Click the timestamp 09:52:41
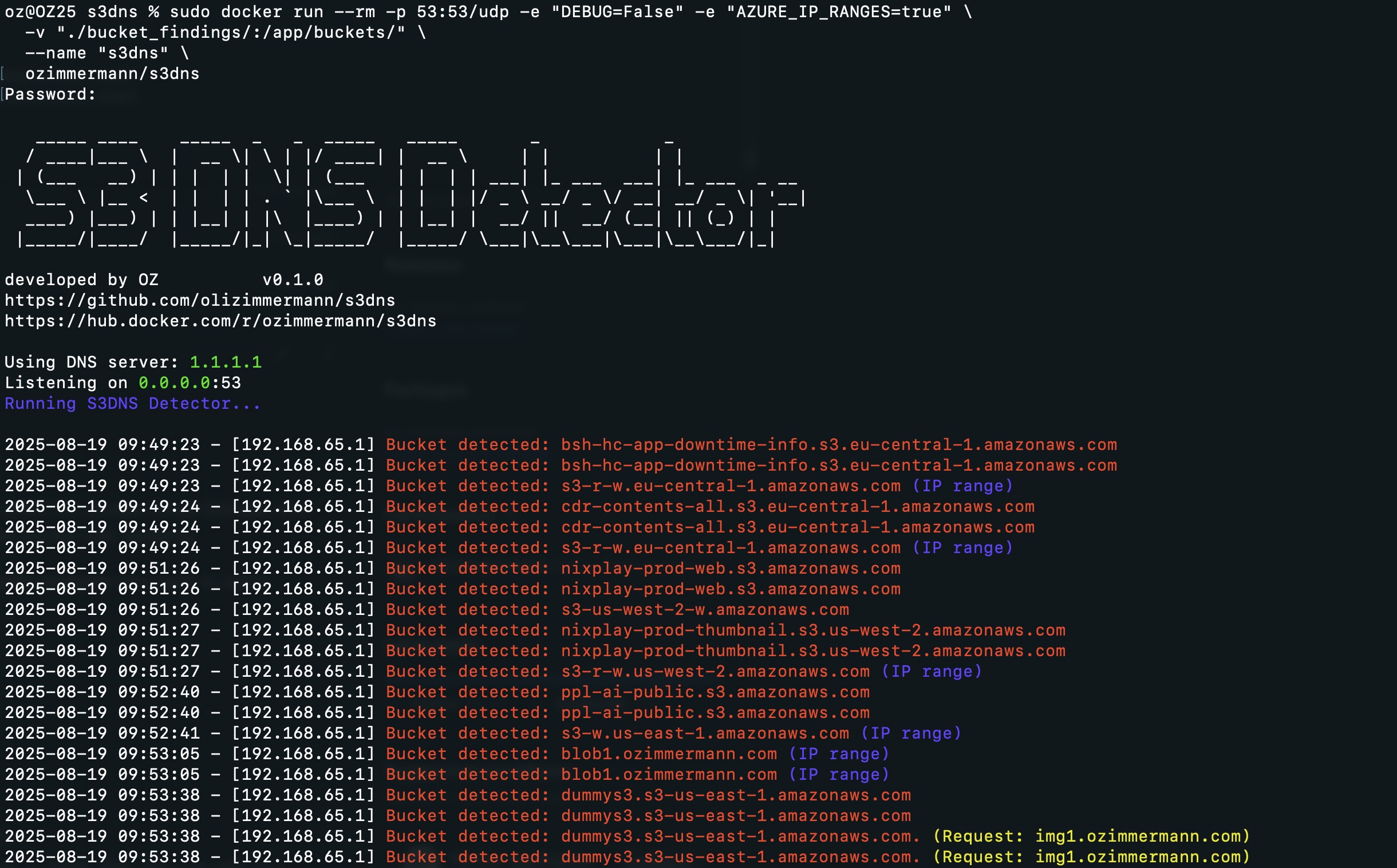The image size is (1397, 868). [159, 733]
